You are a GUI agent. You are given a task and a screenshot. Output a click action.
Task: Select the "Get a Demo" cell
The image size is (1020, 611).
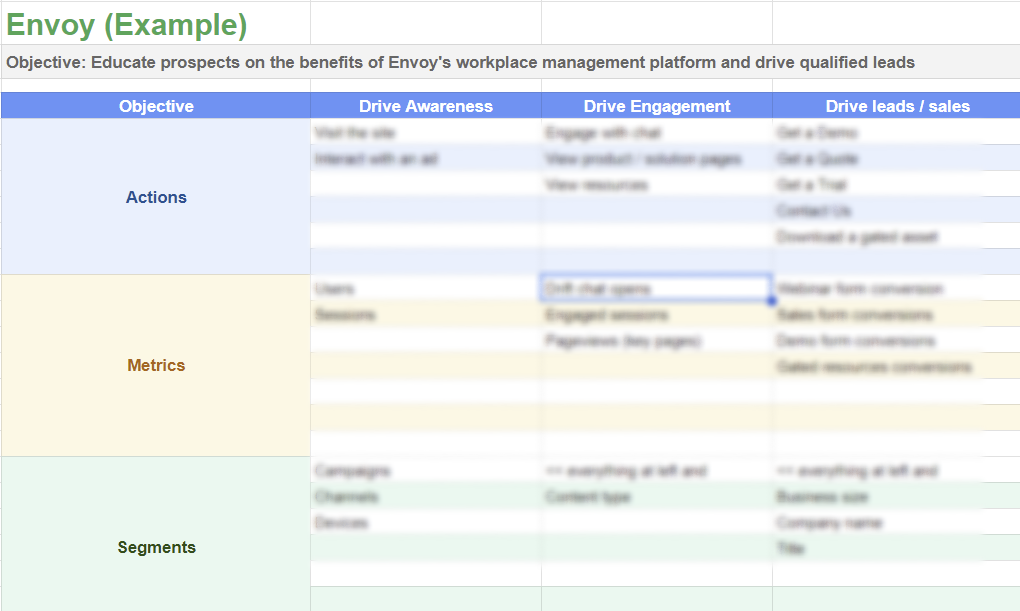point(896,133)
